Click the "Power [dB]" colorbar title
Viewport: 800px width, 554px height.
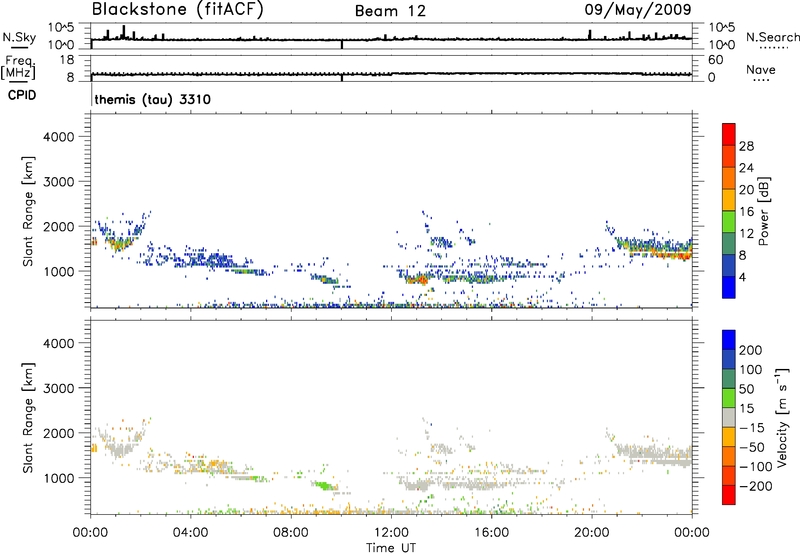pyautogui.click(x=764, y=211)
